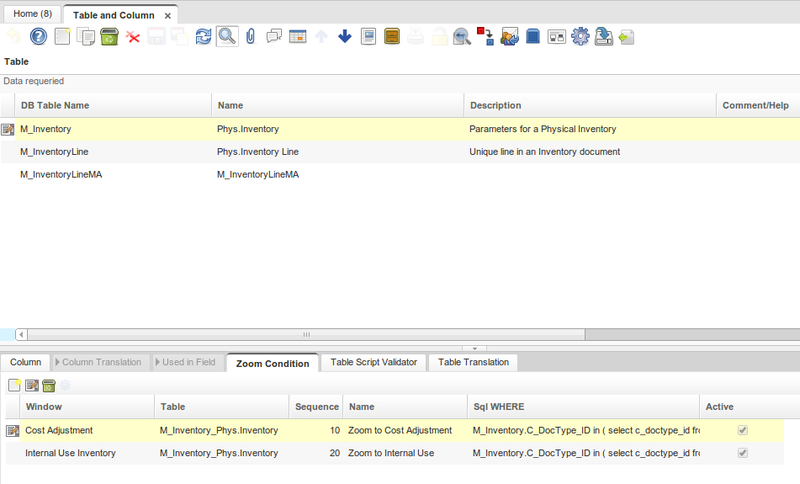Click the Help question mark icon
The height and width of the screenshot is (484, 800).
[x=39, y=37]
